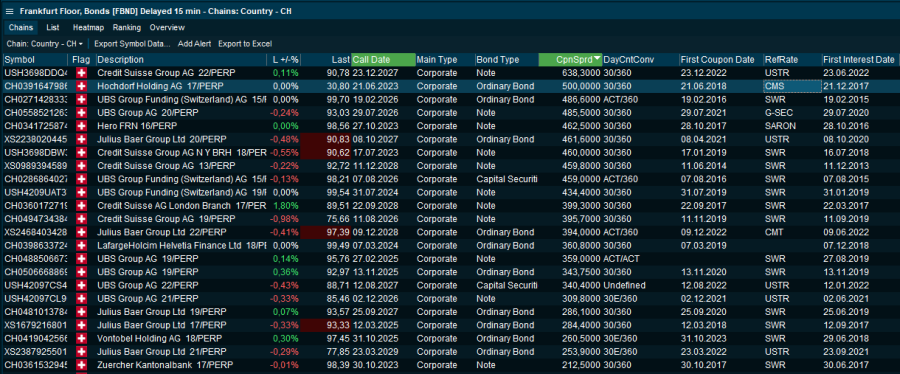The image size is (900, 374).
Task: Click the Swiss flag in Hochdorf Holding row
Action: pos(81,86)
